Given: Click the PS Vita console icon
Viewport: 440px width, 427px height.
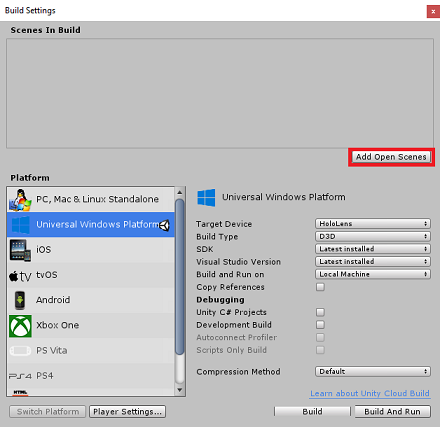Looking at the screenshot, I should [20, 351].
